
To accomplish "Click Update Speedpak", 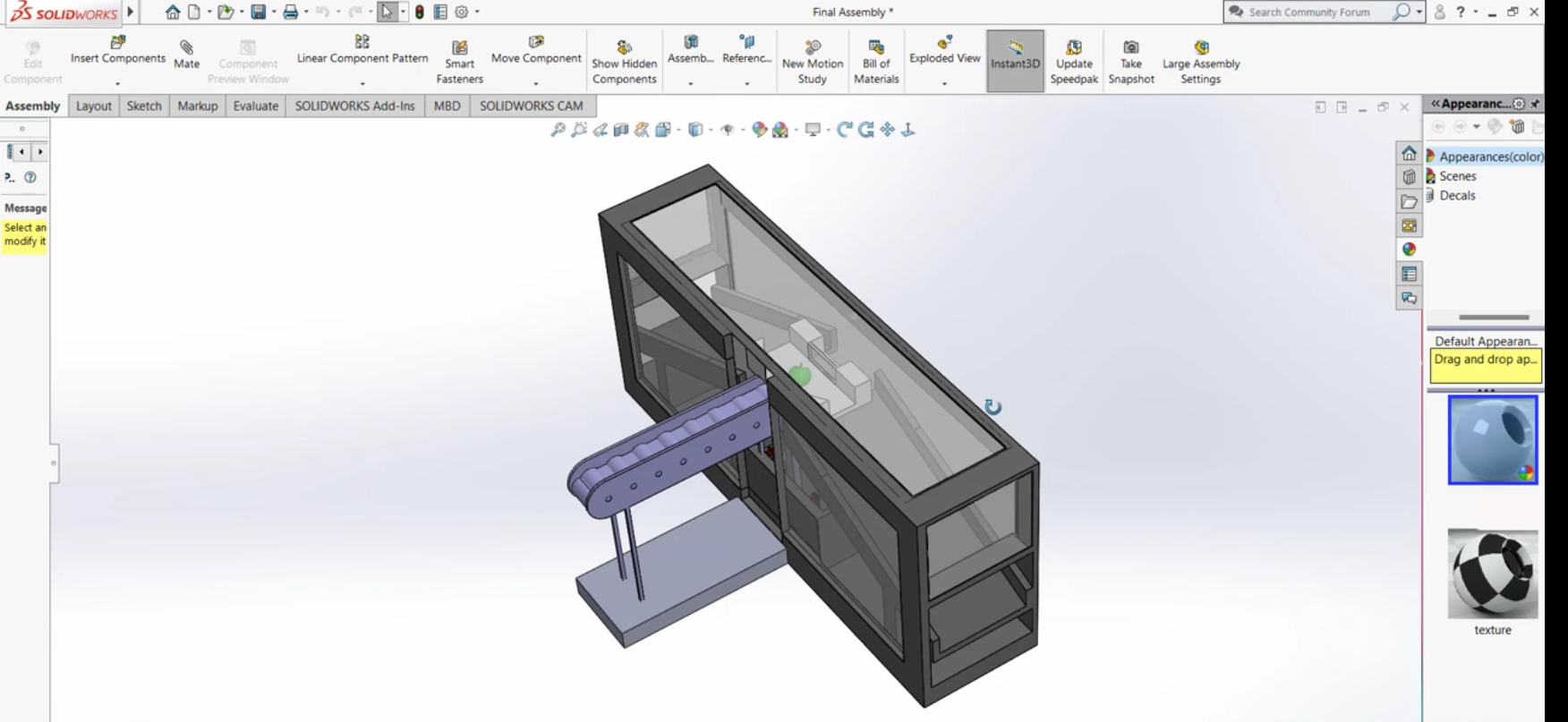I will click(1074, 62).
